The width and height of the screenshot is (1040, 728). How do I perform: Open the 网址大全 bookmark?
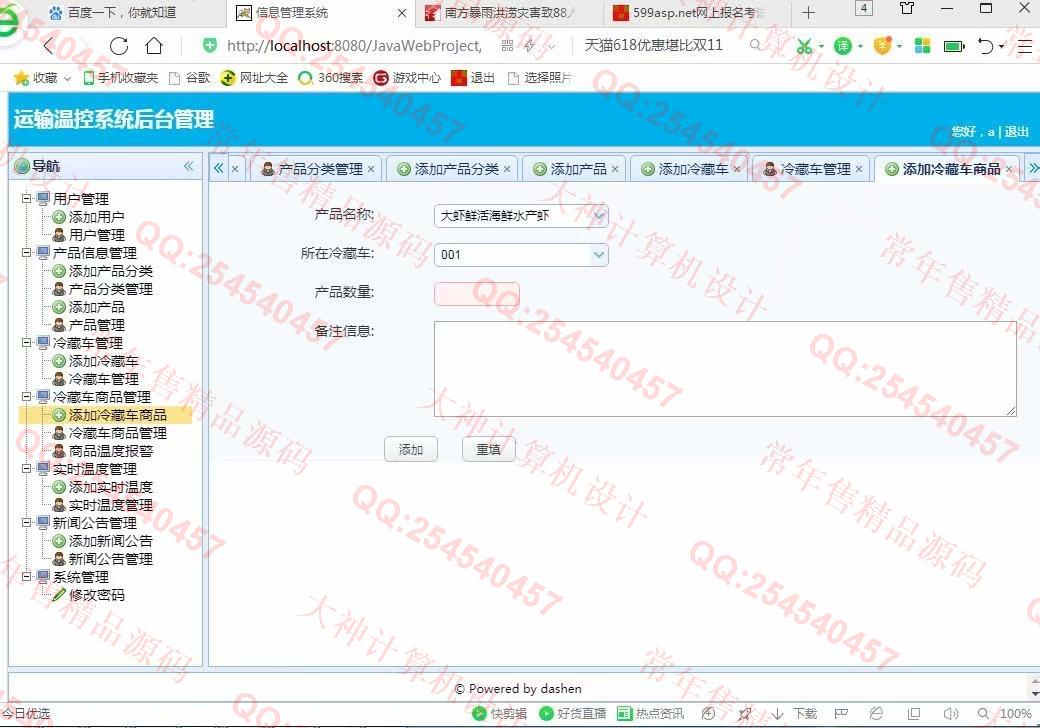tap(254, 78)
